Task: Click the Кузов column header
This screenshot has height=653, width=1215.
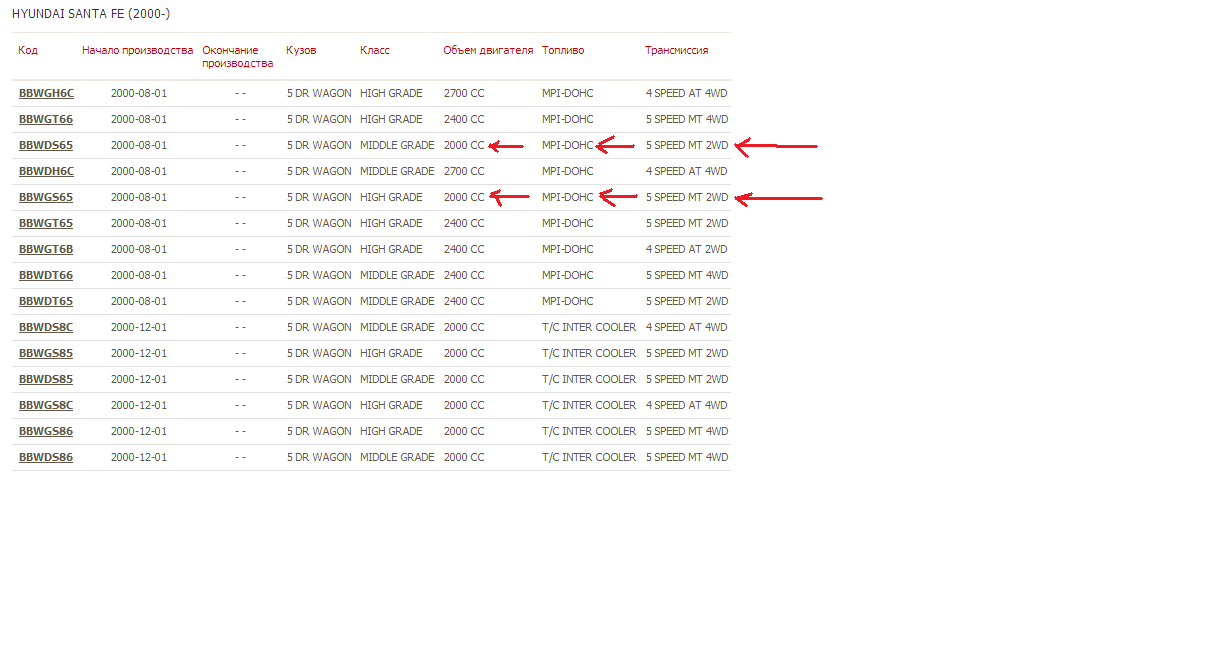Action: [301, 50]
